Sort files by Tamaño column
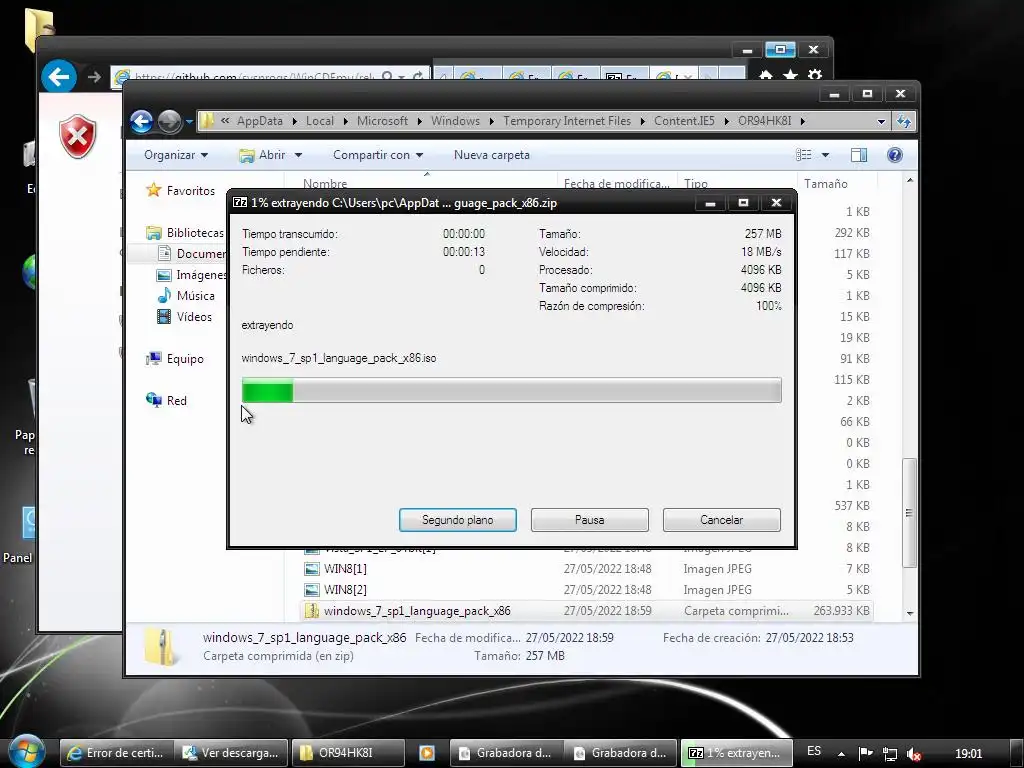Image resolution: width=1024 pixels, height=768 pixels. tap(825, 184)
